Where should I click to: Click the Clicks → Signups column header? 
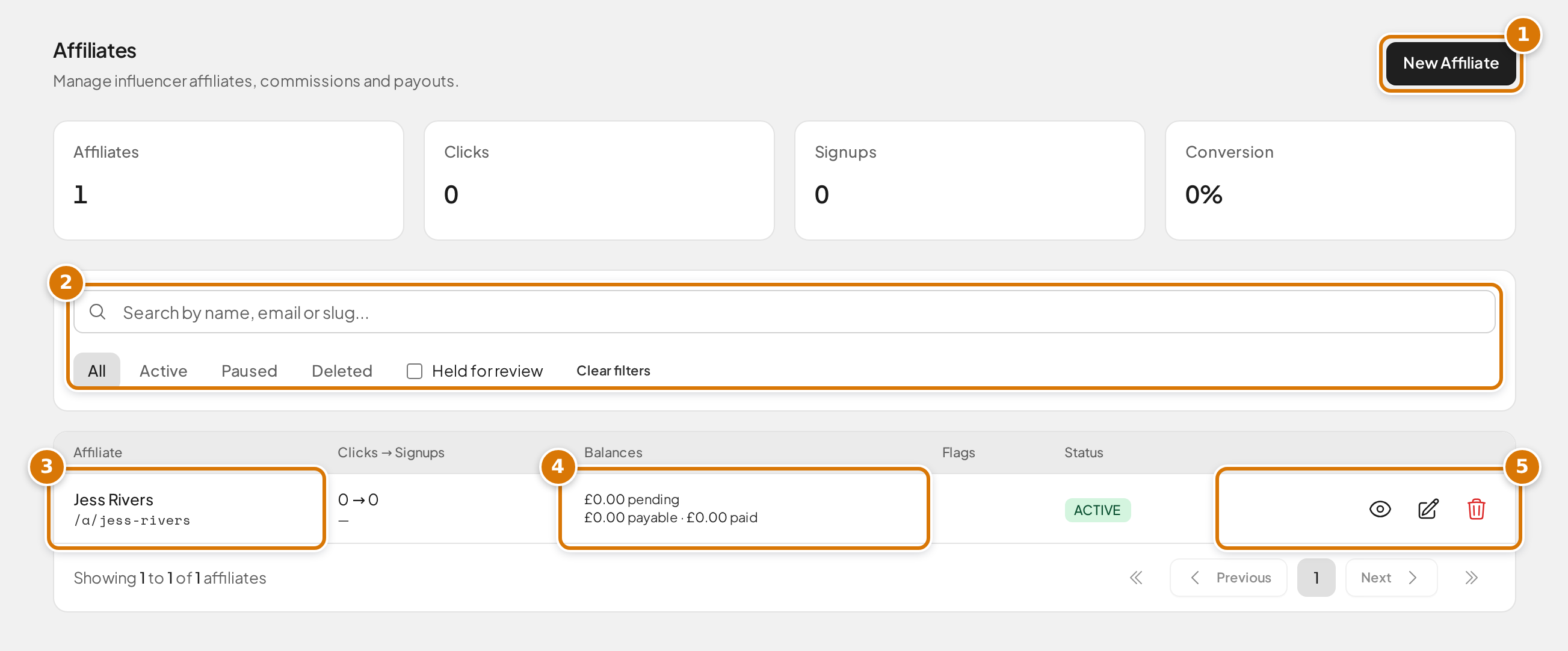click(390, 452)
